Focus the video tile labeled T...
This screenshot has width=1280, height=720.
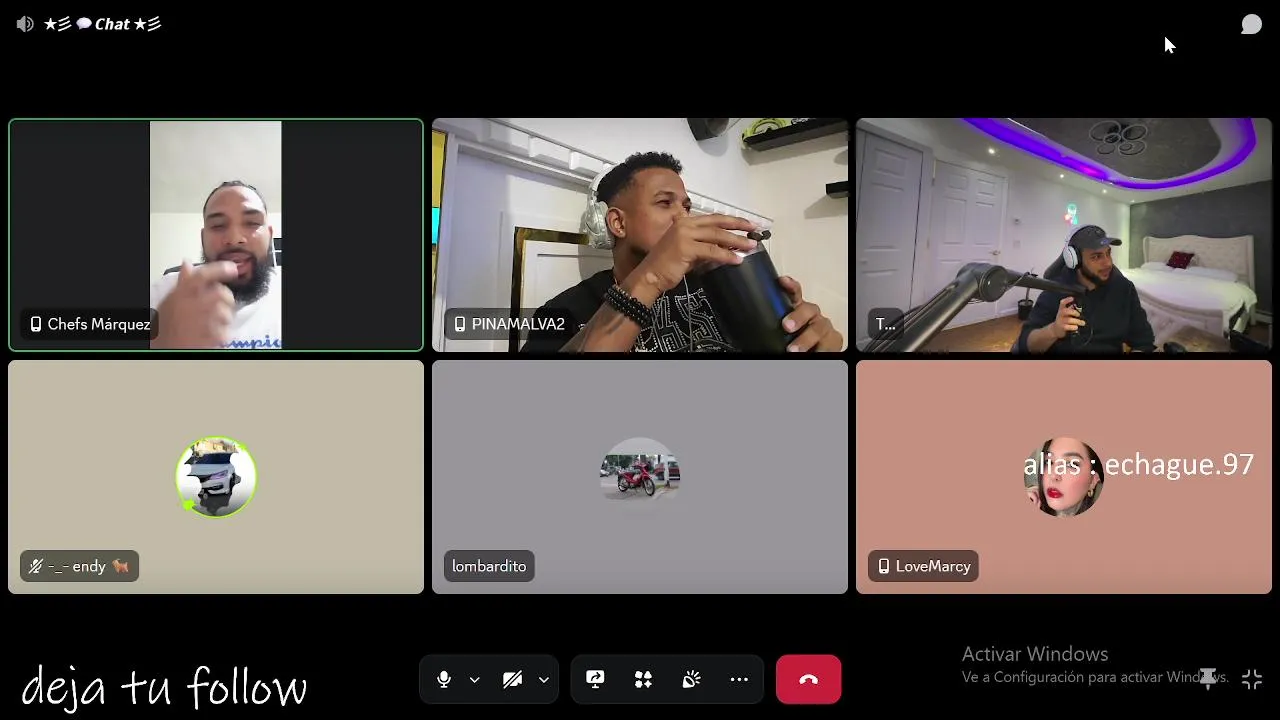click(1064, 235)
